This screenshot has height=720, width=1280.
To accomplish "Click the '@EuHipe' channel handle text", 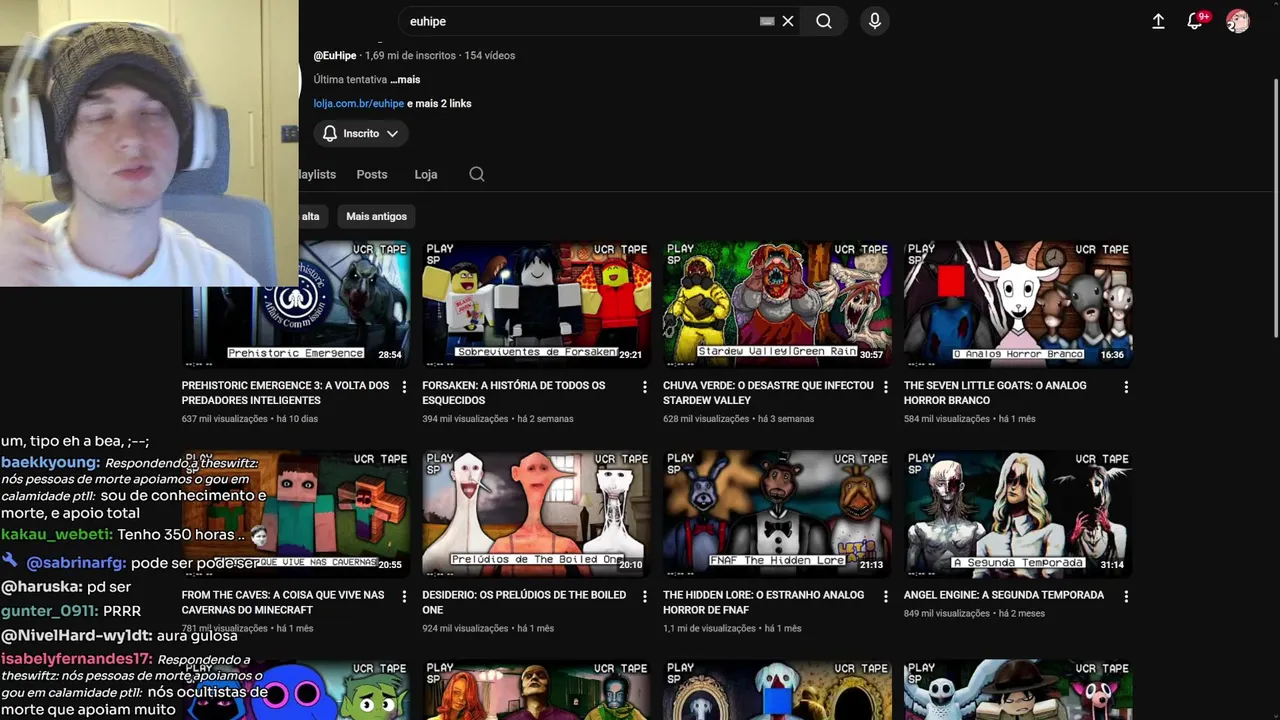I will [x=335, y=55].
